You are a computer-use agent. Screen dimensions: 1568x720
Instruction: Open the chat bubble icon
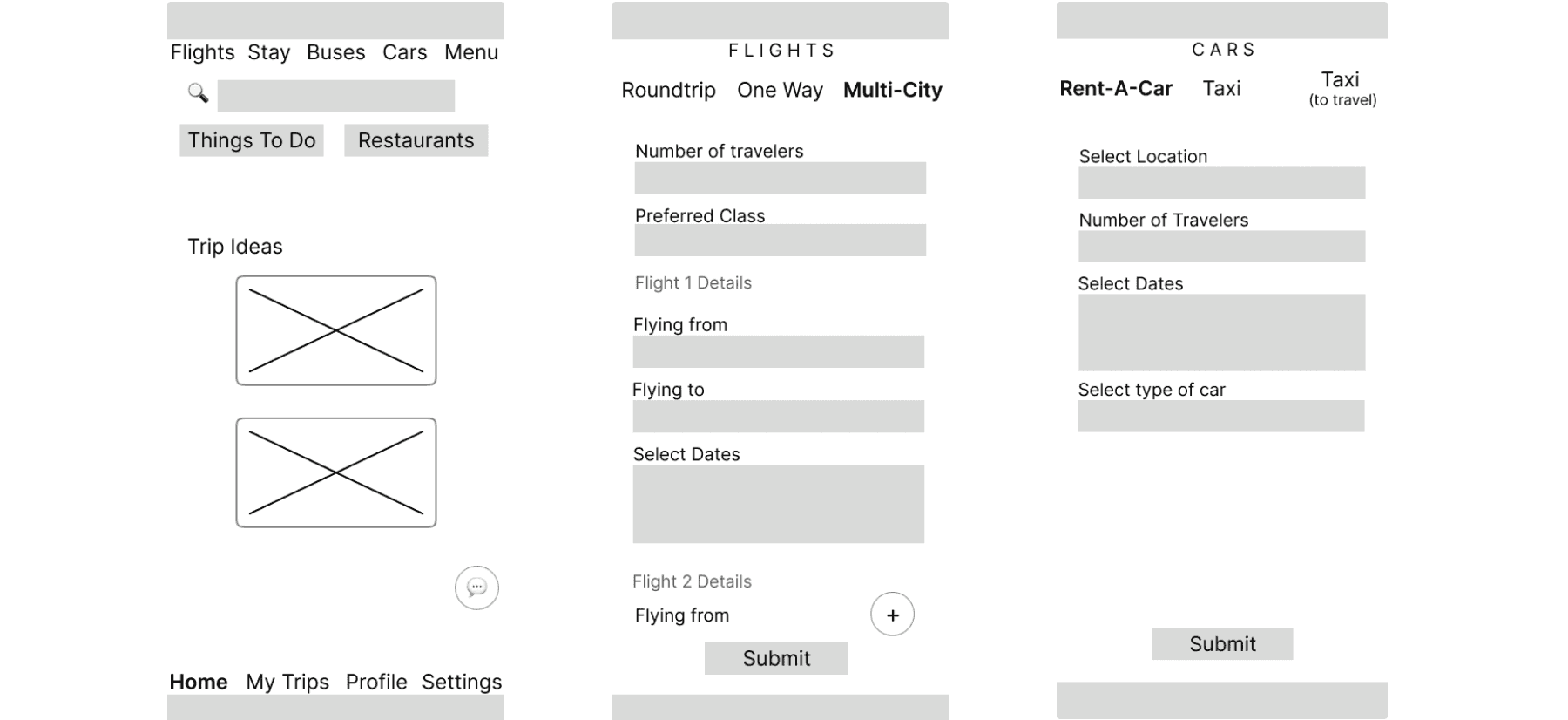click(x=476, y=588)
